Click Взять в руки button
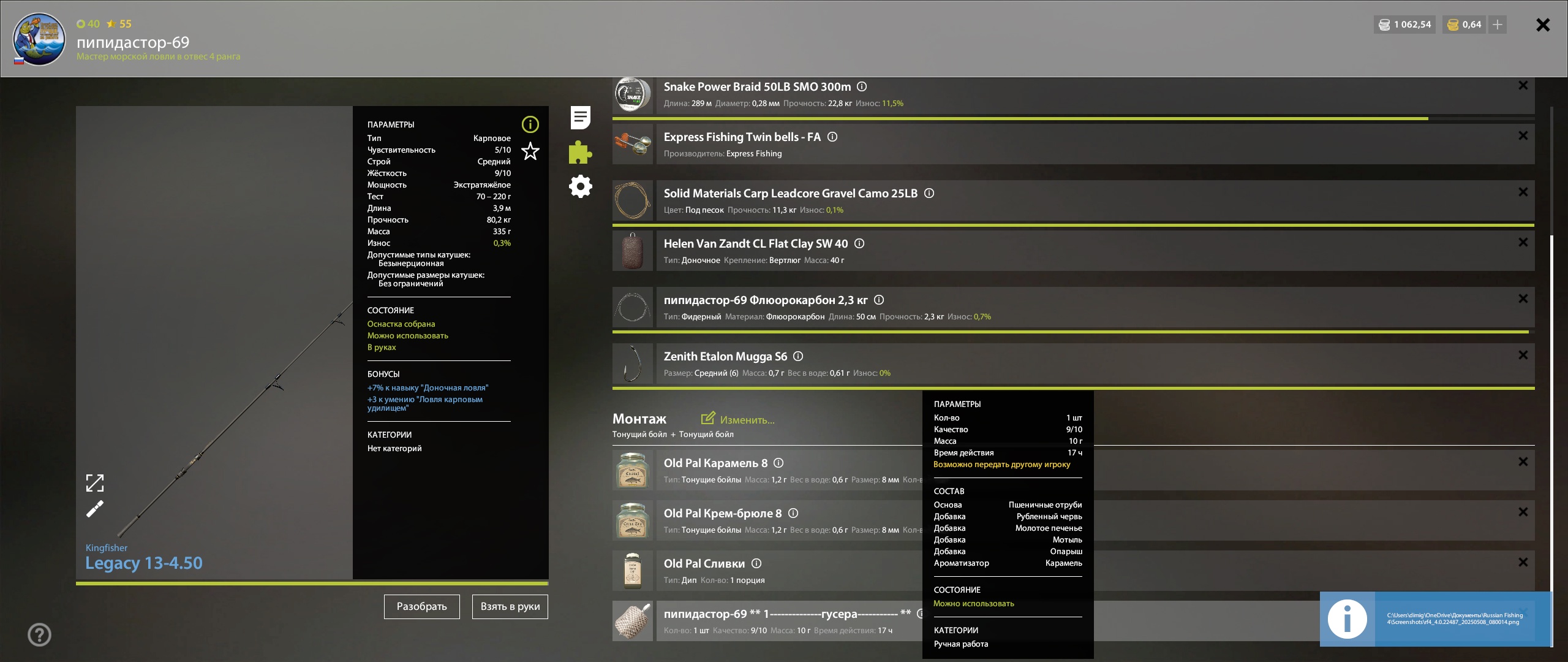Screen dimensions: 1568x662 click(510, 606)
